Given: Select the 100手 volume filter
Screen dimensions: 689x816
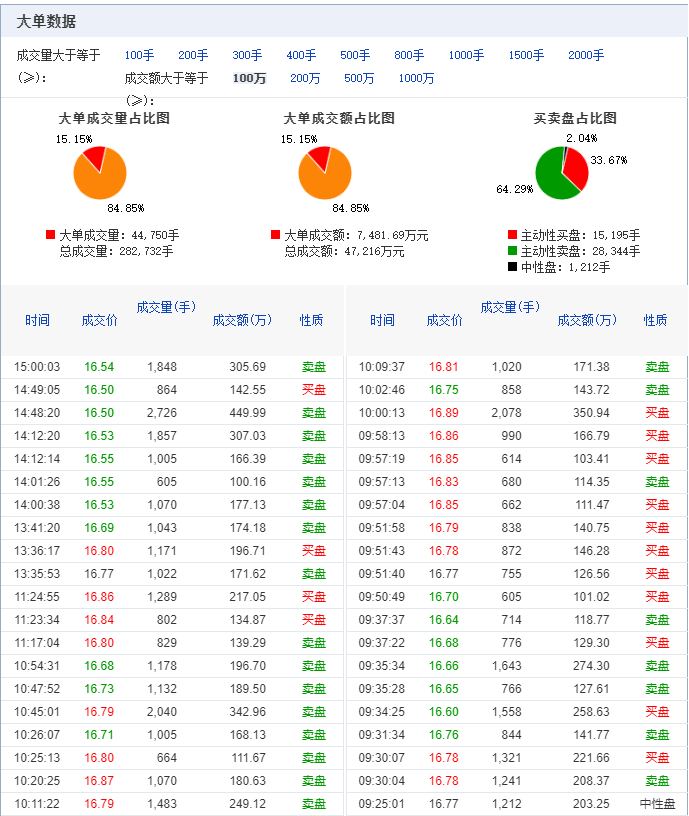Looking at the screenshot, I should [x=139, y=55].
